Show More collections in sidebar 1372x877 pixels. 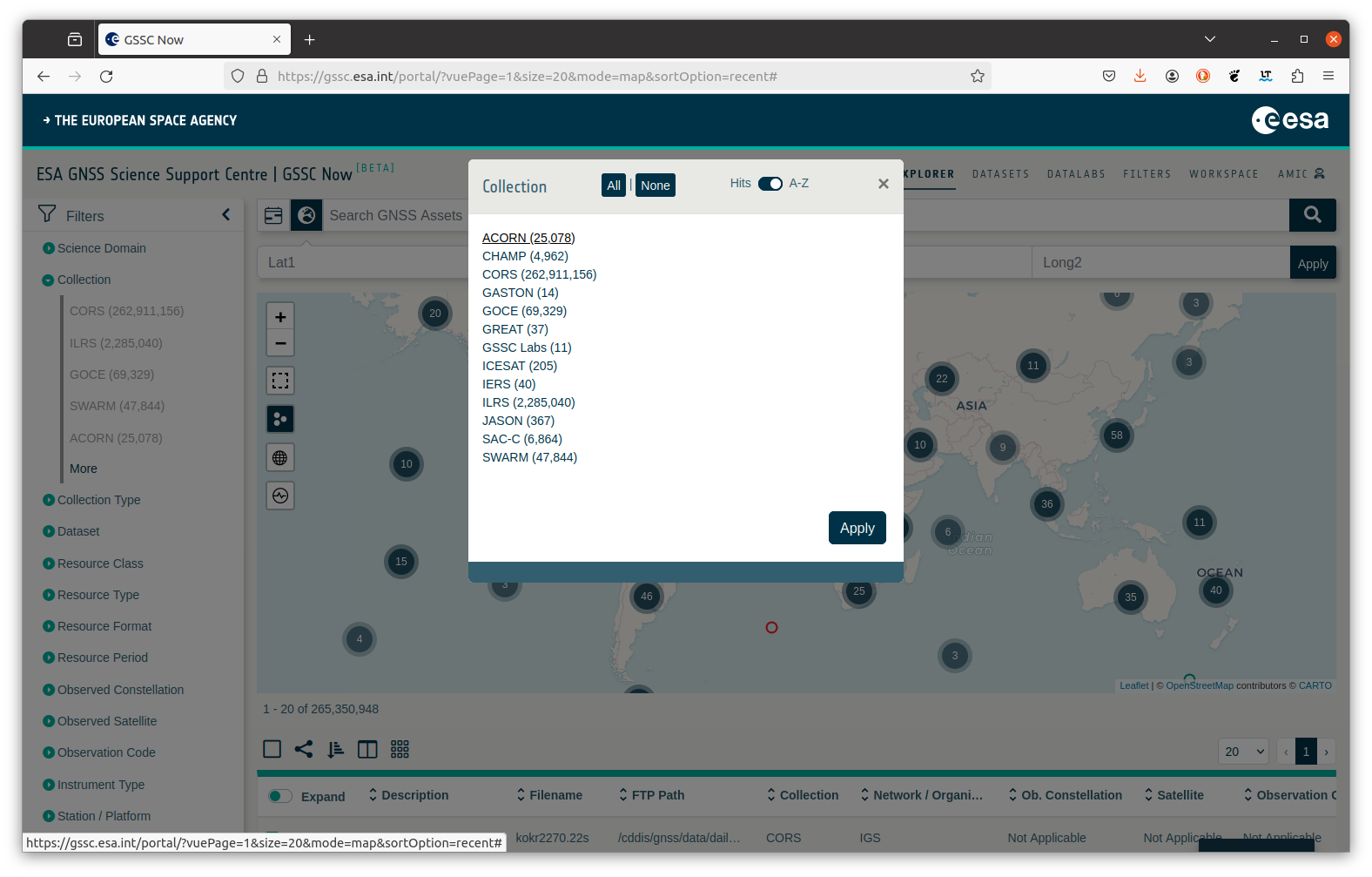pyautogui.click(x=84, y=469)
